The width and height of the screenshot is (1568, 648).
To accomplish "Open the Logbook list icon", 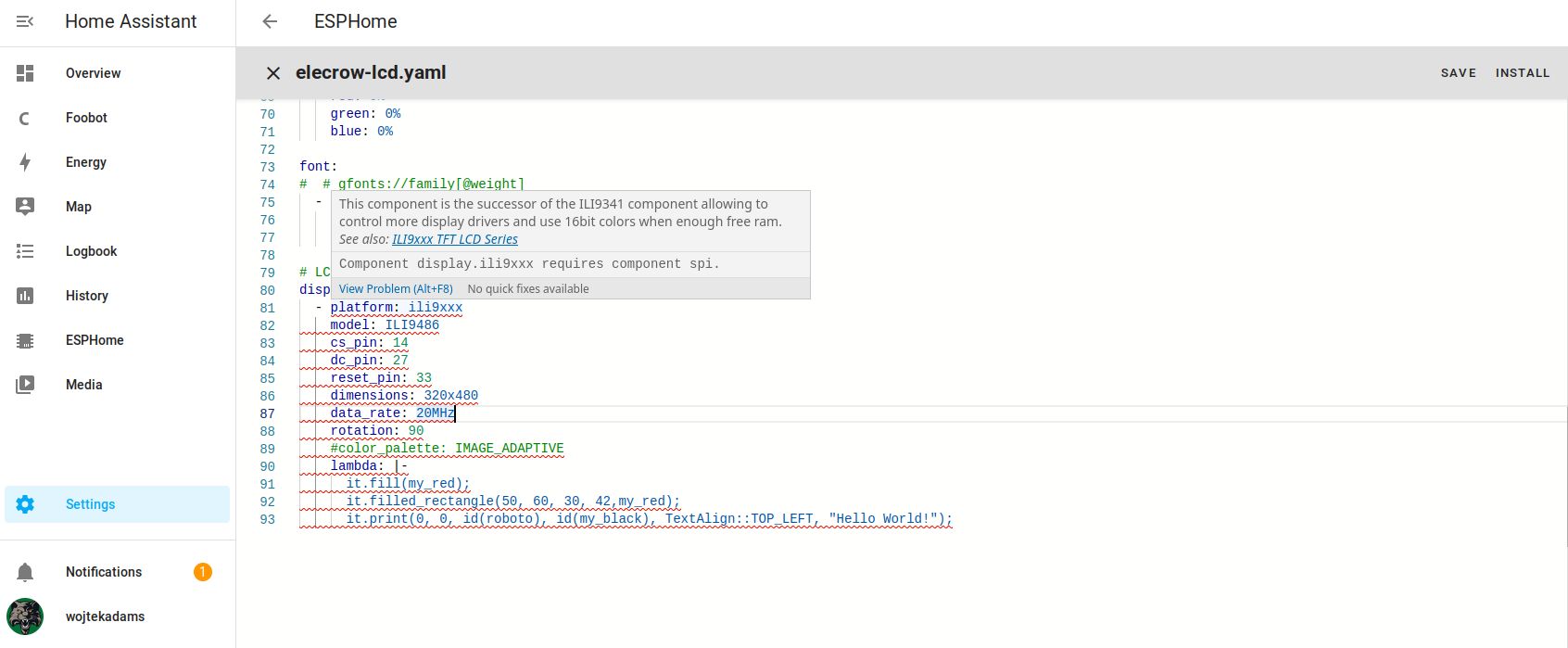I will click(25, 251).
